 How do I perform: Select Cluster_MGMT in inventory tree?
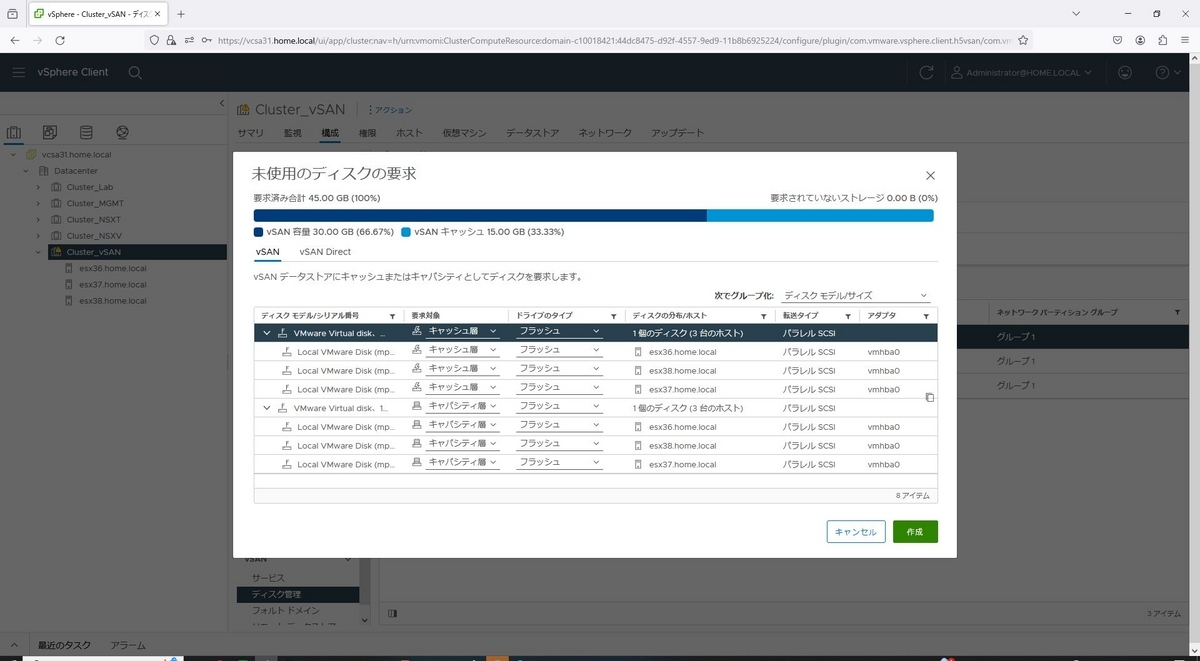(x=94, y=203)
